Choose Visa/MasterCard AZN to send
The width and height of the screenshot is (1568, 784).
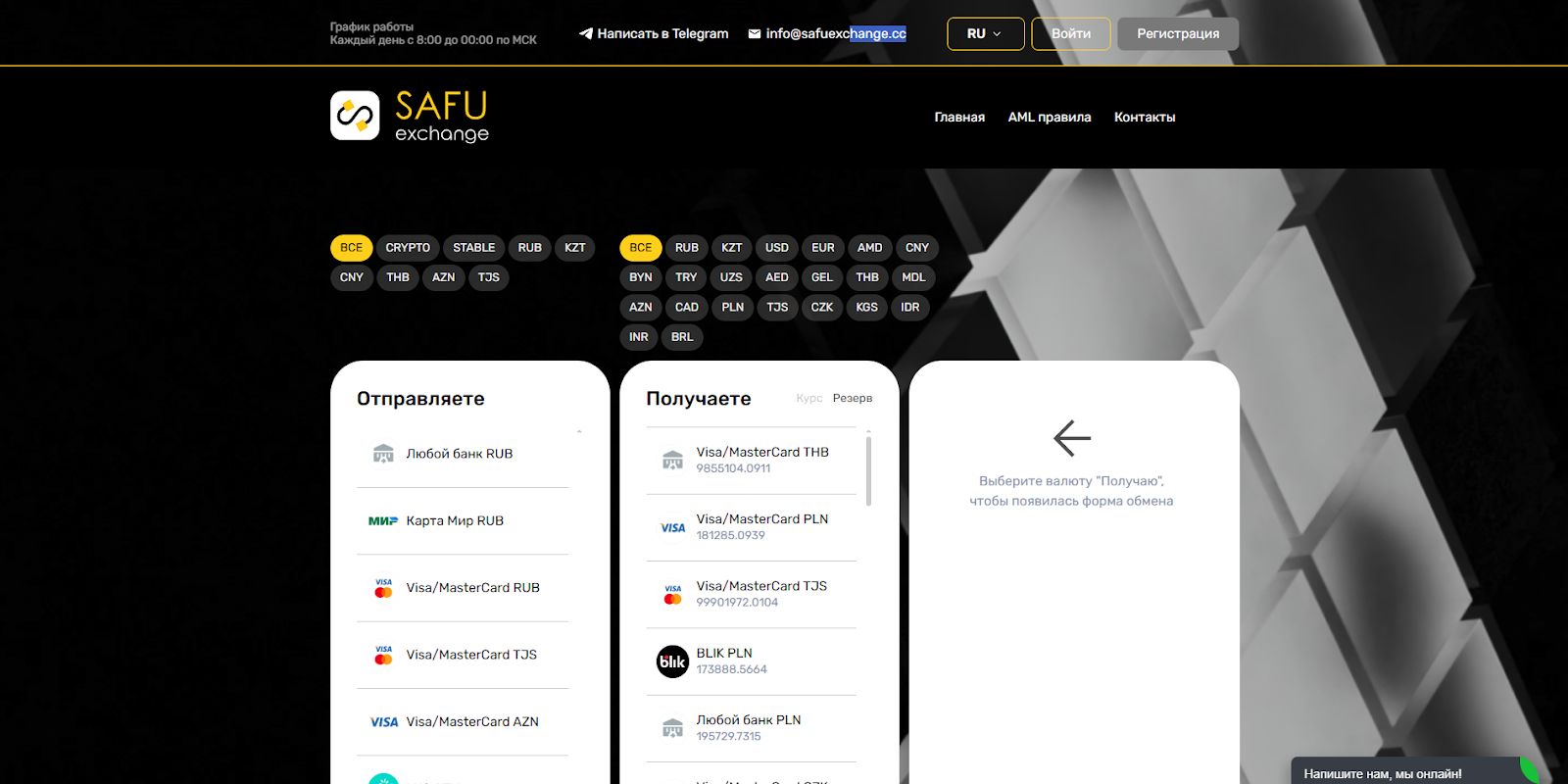[463, 722]
